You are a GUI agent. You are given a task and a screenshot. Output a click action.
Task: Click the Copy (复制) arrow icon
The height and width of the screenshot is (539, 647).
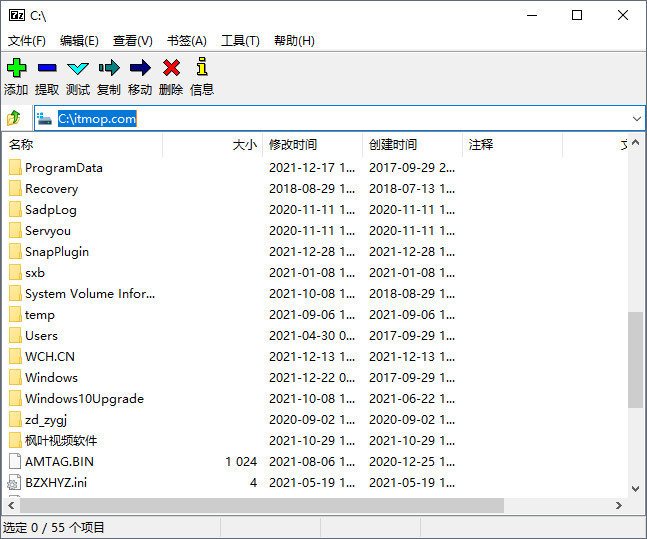pyautogui.click(x=109, y=68)
